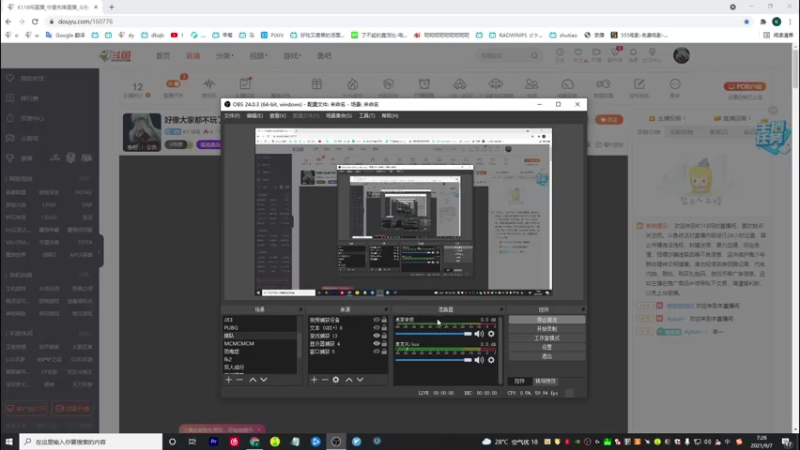Open the OBS Studio taskbar icon

point(336,441)
